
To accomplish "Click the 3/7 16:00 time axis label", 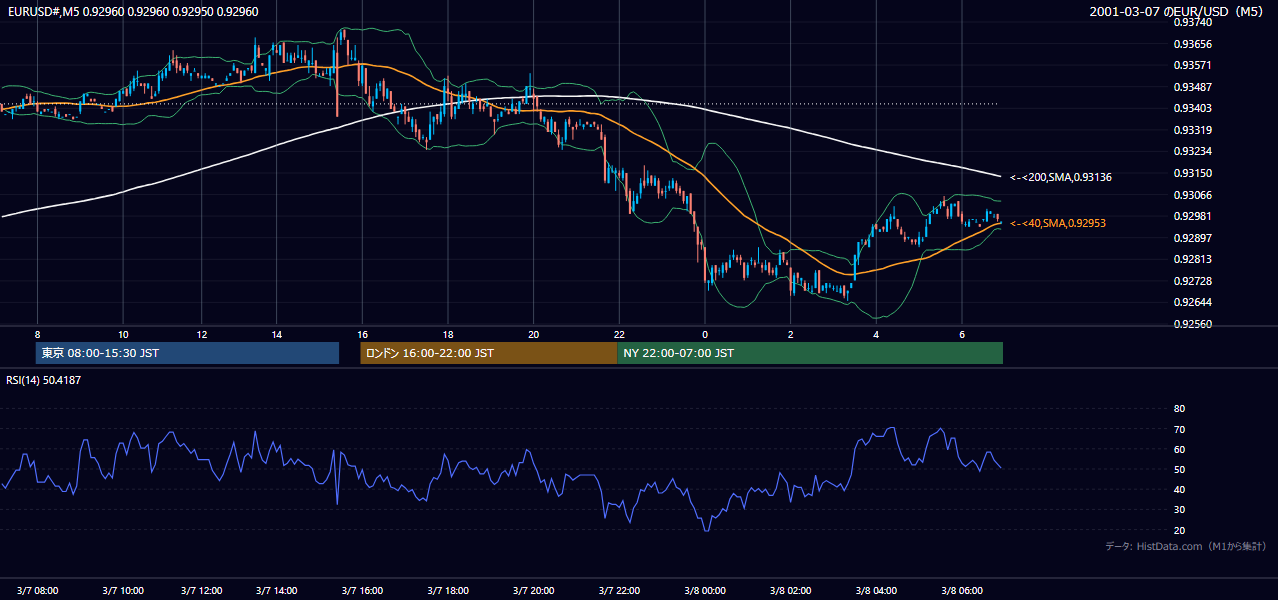I will tap(361, 591).
